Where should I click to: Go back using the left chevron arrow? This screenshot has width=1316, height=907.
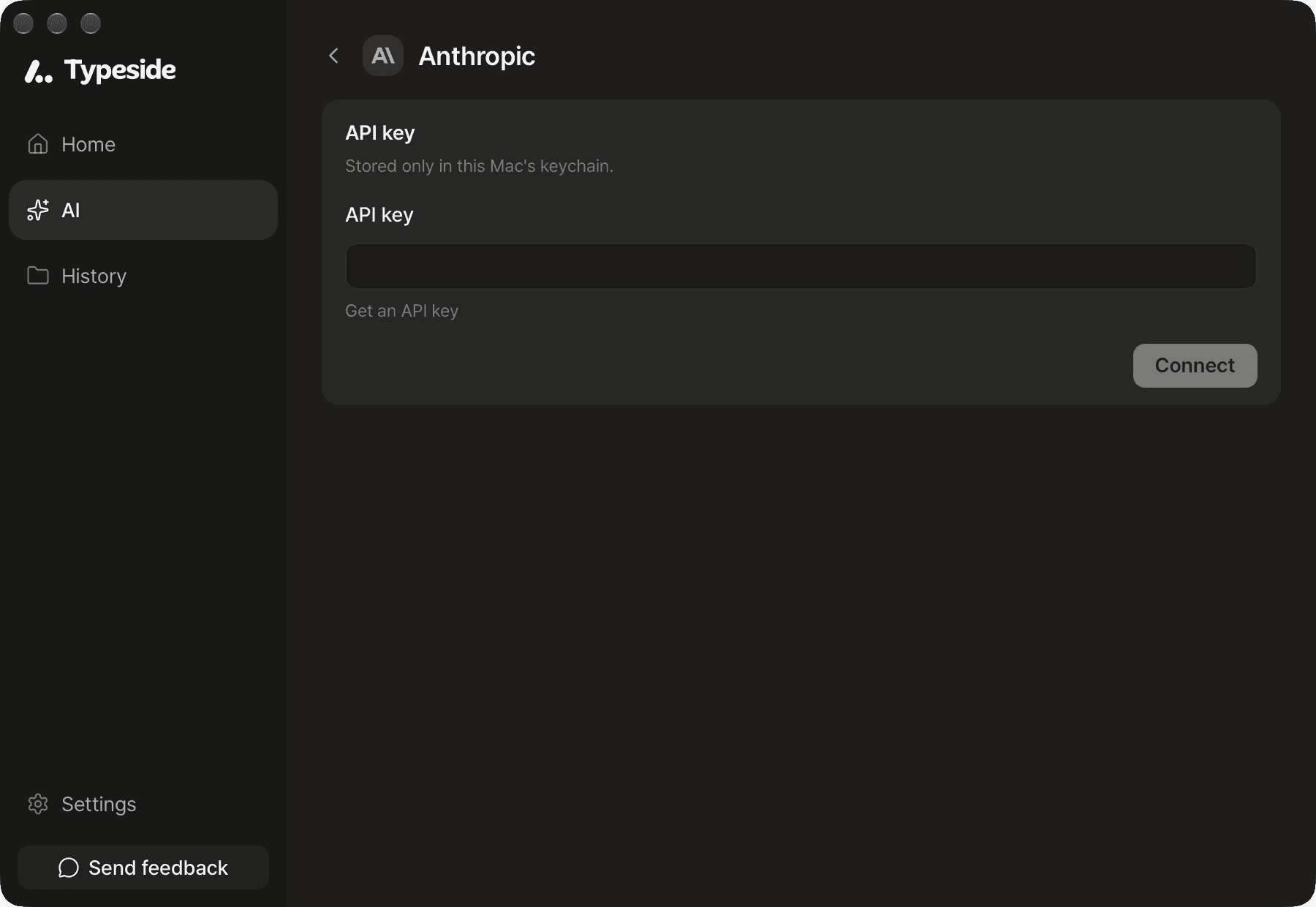click(x=333, y=56)
